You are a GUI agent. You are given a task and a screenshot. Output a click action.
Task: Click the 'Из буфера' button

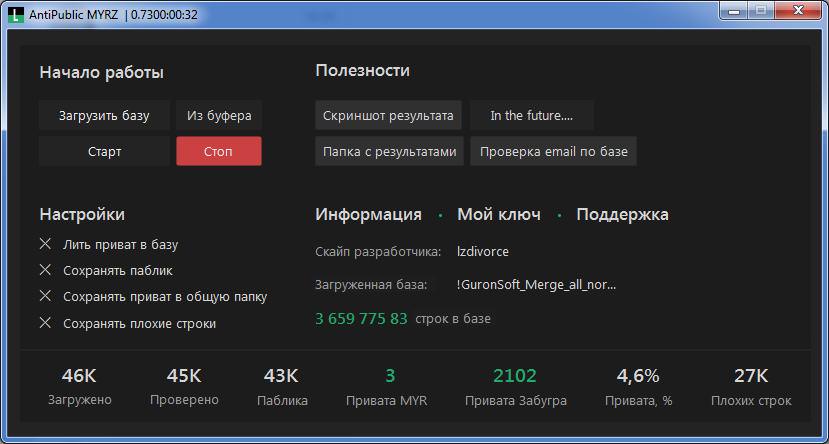(219, 116)
